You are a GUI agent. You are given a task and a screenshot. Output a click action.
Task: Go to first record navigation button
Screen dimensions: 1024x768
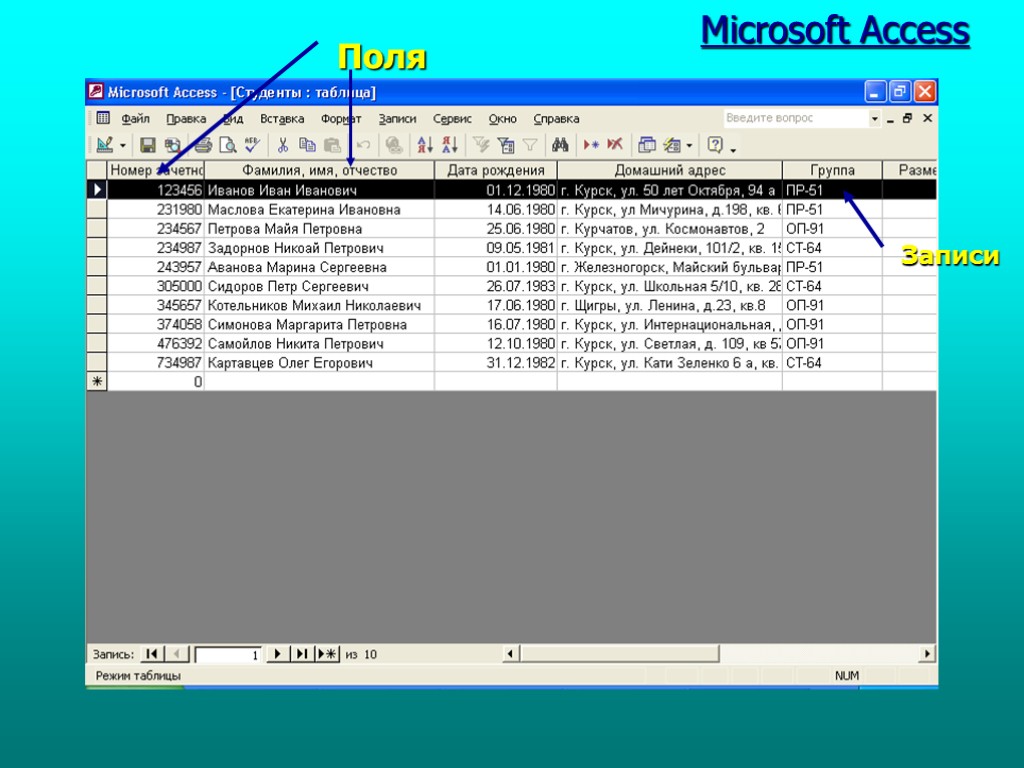click(x=152, y=654)
